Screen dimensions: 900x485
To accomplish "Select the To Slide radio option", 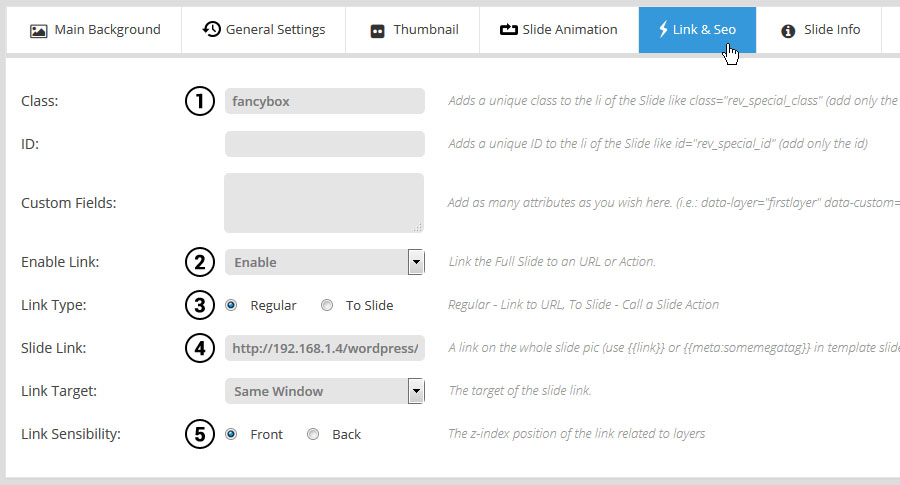I will pyautogui.click(x=327, y=305).
